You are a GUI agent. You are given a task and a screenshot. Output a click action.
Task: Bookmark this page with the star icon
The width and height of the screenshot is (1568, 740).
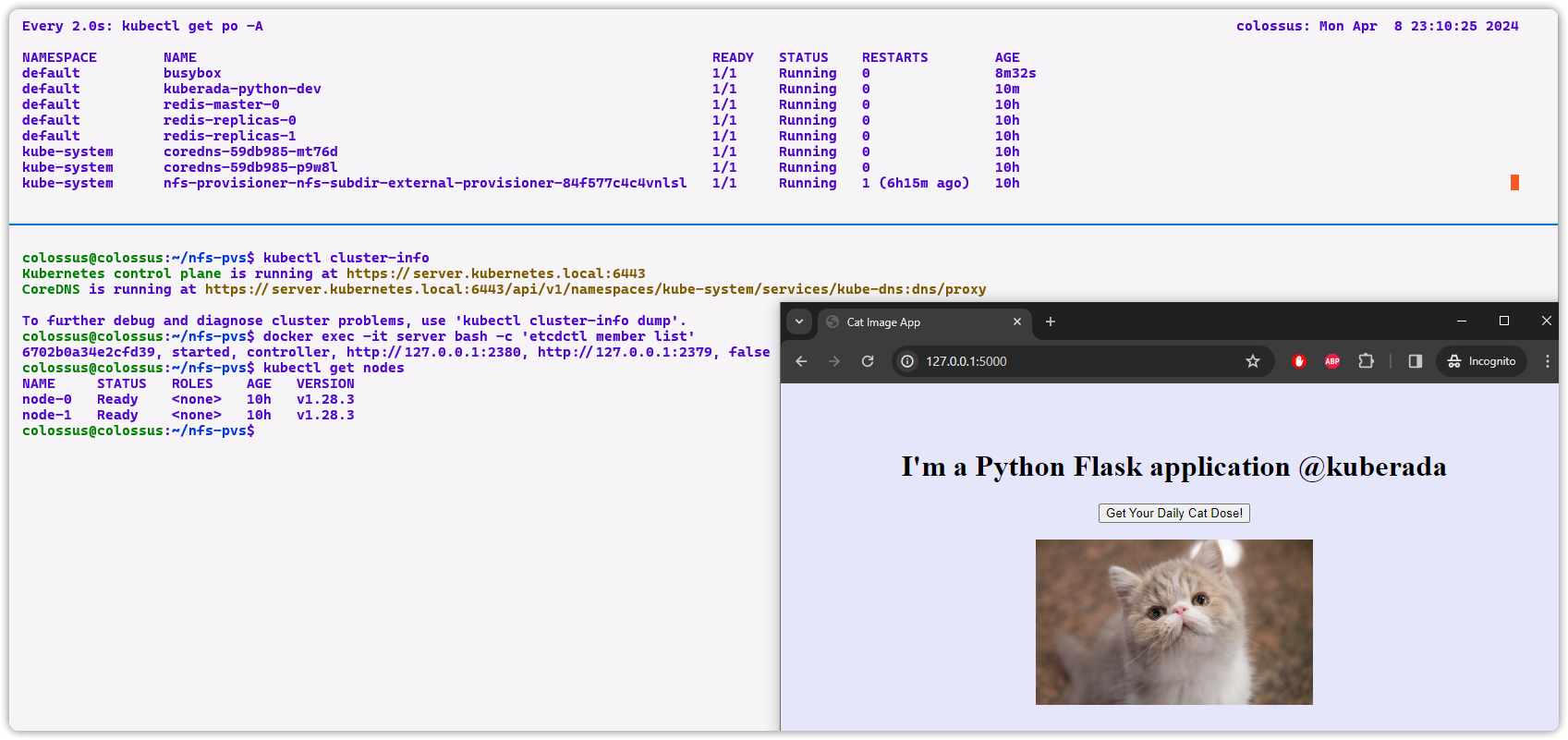pyautogui.click(x=1252, y=361)
